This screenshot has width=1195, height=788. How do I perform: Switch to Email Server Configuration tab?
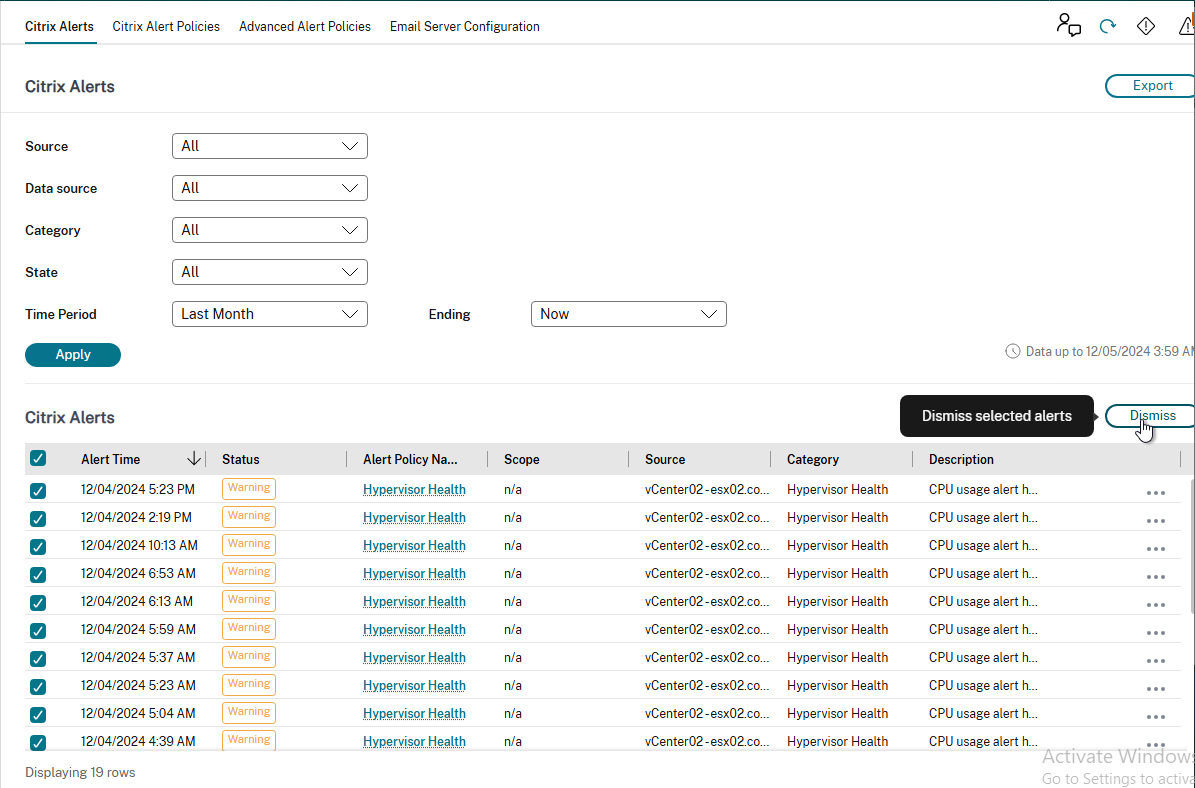point(465,27)
